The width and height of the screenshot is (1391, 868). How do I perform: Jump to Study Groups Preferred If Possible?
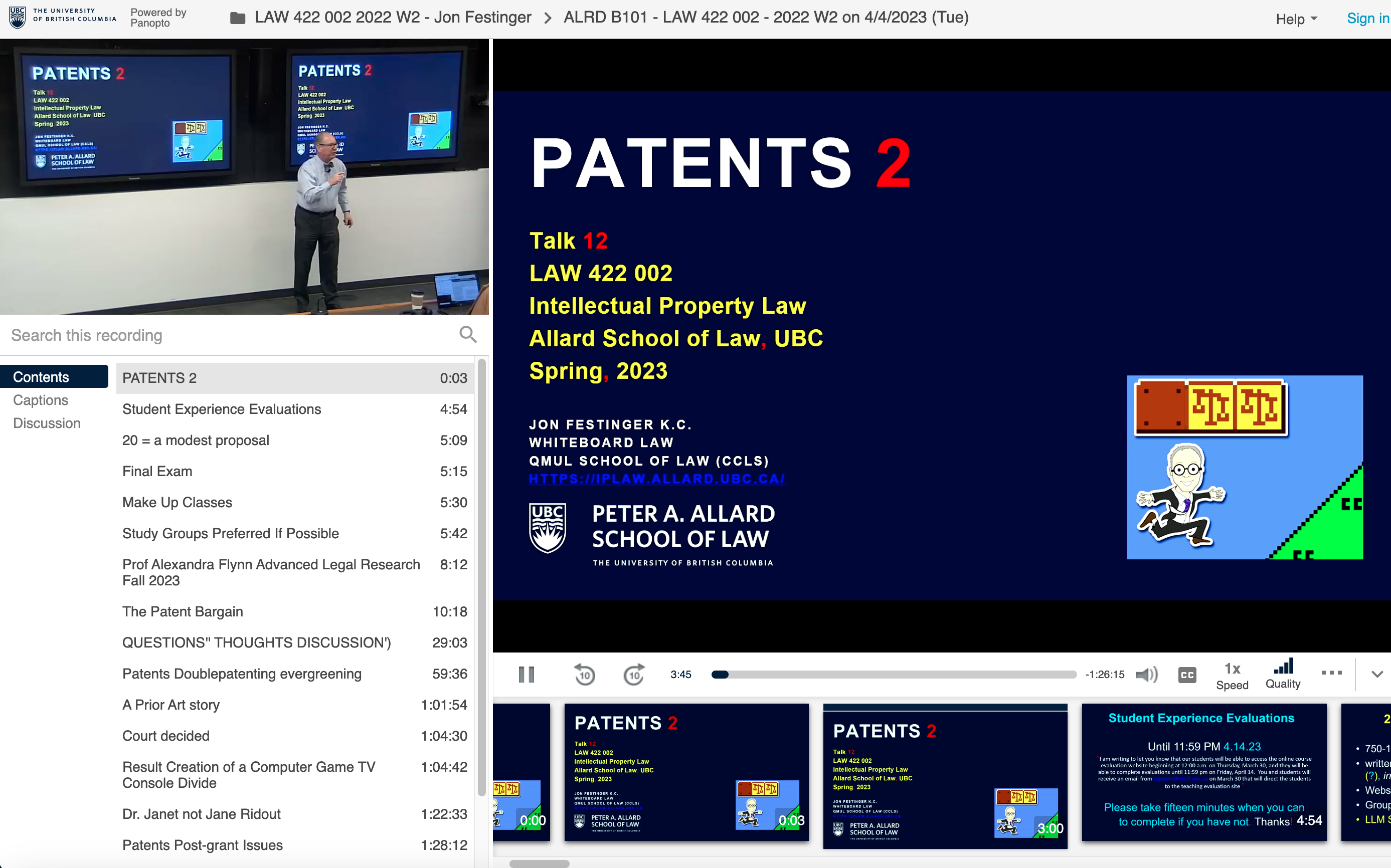tap(295, 533)
